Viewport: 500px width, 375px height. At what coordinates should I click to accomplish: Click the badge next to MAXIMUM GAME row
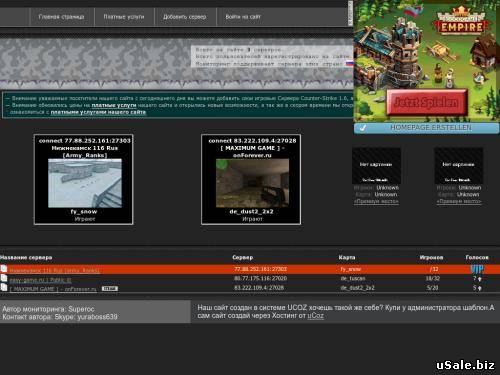coord(110,289)
